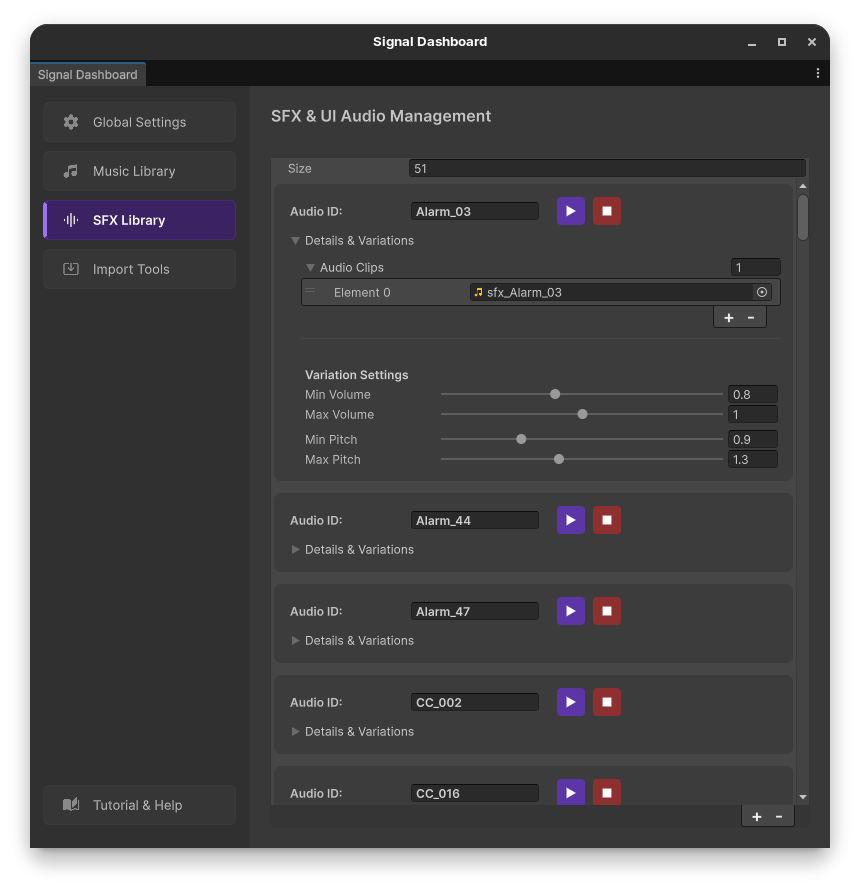Screen dimensions: 860x889
Task: Click the vertical scrollbar thumb
Action: pyautogui.click(x=803, y=218)
